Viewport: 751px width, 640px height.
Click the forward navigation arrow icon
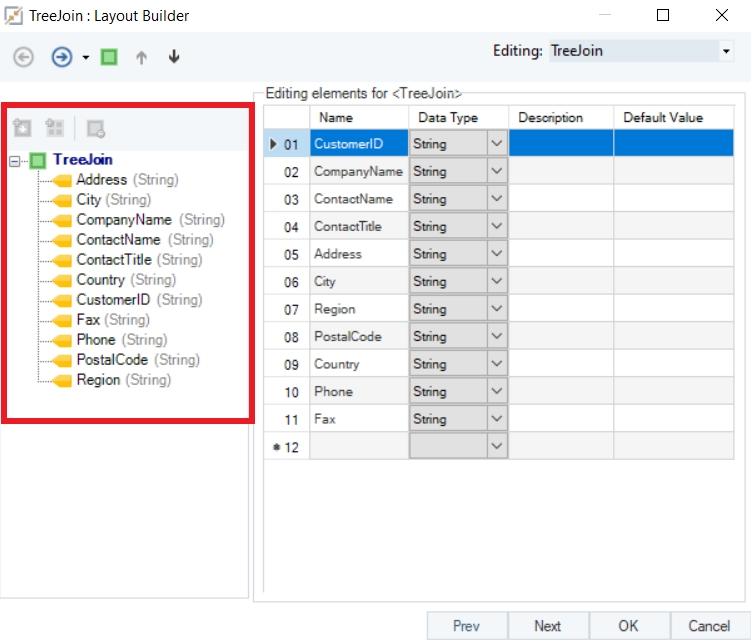coord(62,57)
